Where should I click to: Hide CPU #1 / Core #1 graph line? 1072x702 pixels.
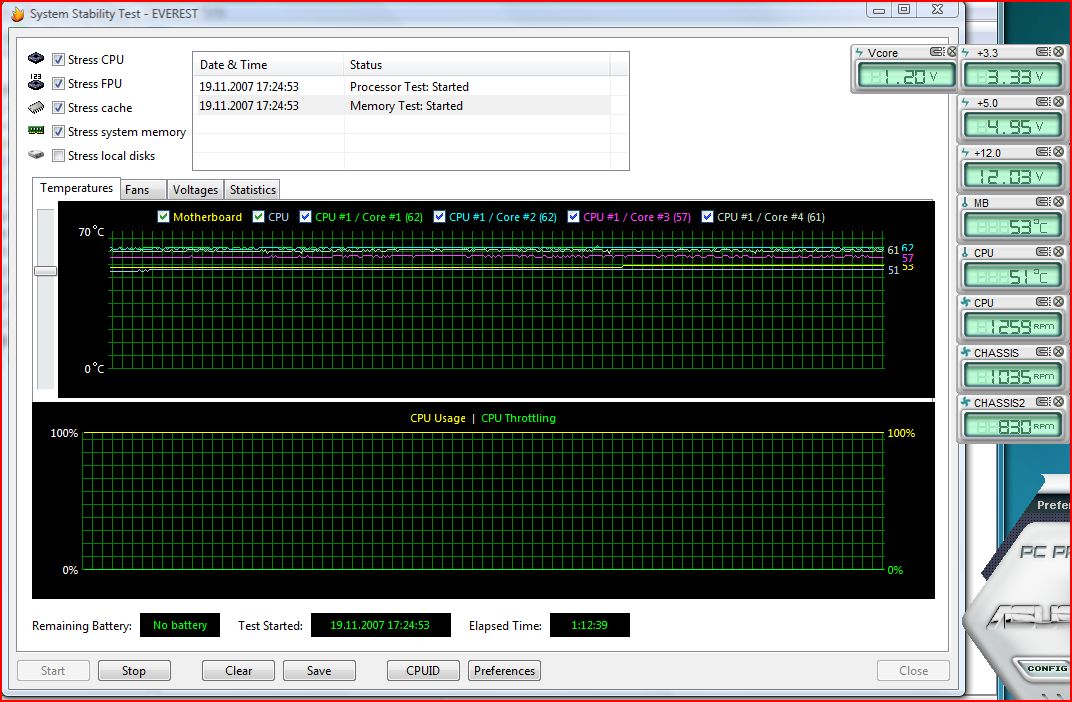tap(306, 217)
